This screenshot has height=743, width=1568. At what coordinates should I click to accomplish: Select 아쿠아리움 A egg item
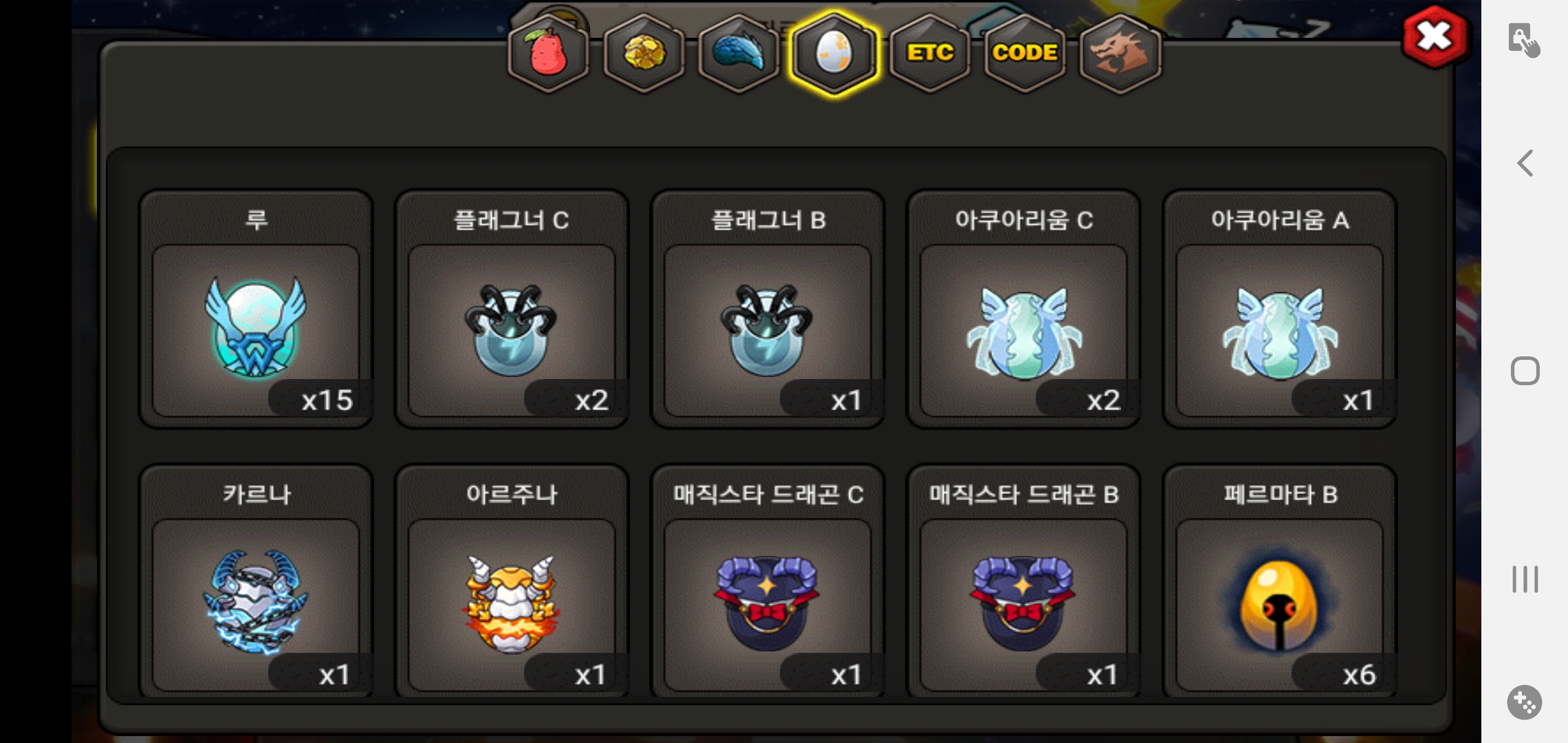click(1280, 310)
